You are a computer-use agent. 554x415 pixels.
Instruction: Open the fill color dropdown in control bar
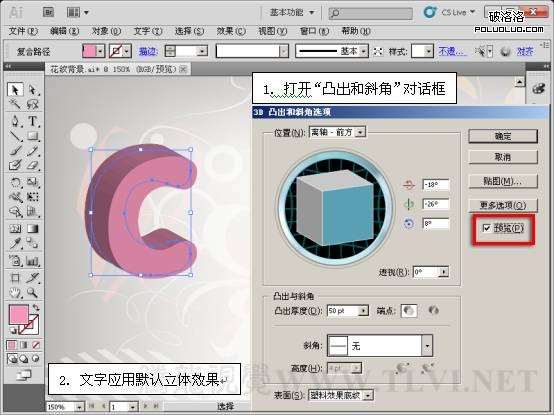[100, 52]
